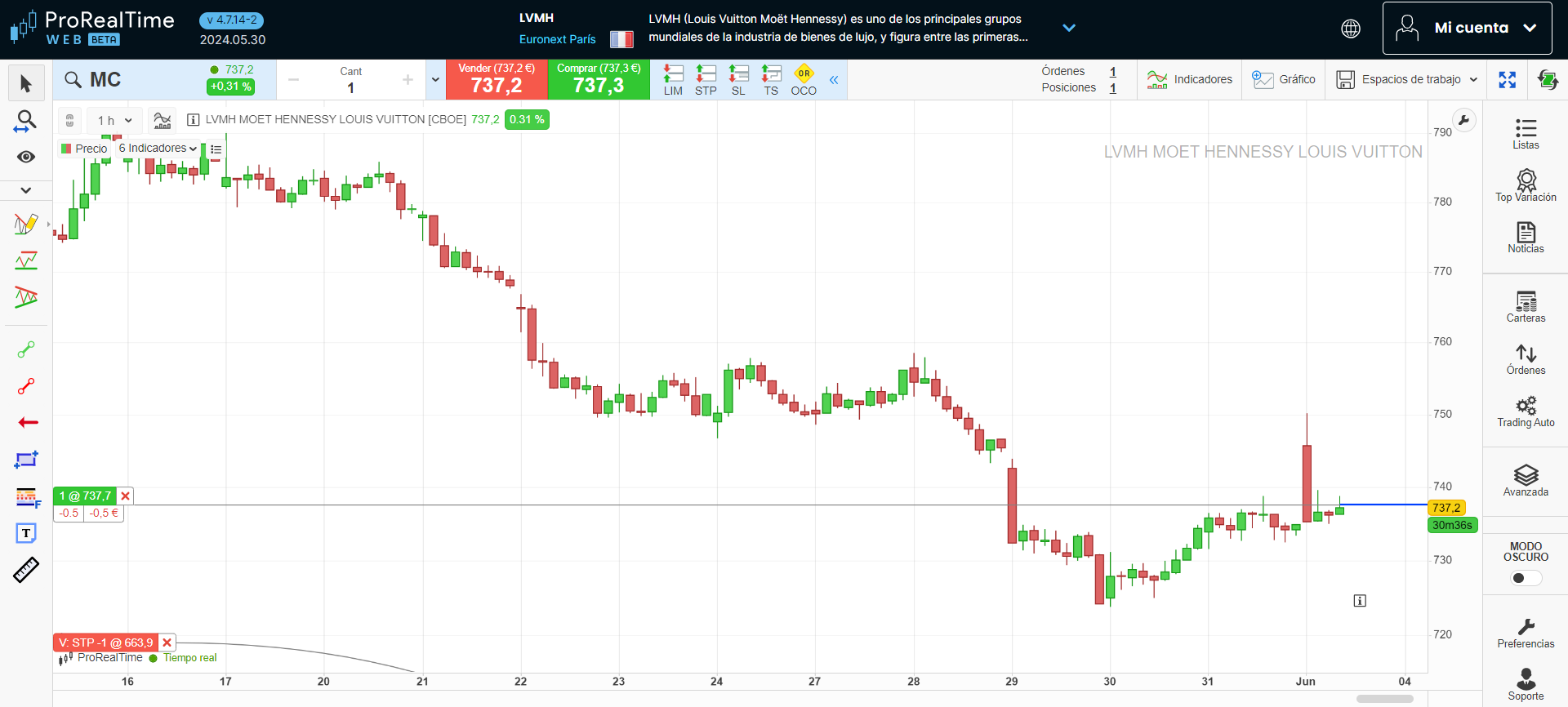Open the Posiciones count link
Screen dimensions: 1568x707
point(1112,87)
